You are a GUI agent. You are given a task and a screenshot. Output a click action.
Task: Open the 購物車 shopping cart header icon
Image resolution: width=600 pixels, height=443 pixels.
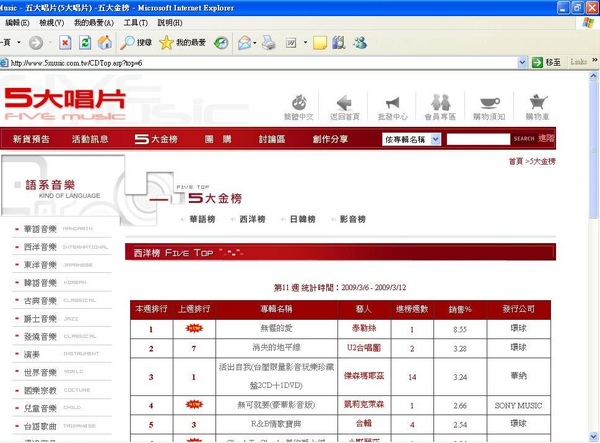click(537, 107)
